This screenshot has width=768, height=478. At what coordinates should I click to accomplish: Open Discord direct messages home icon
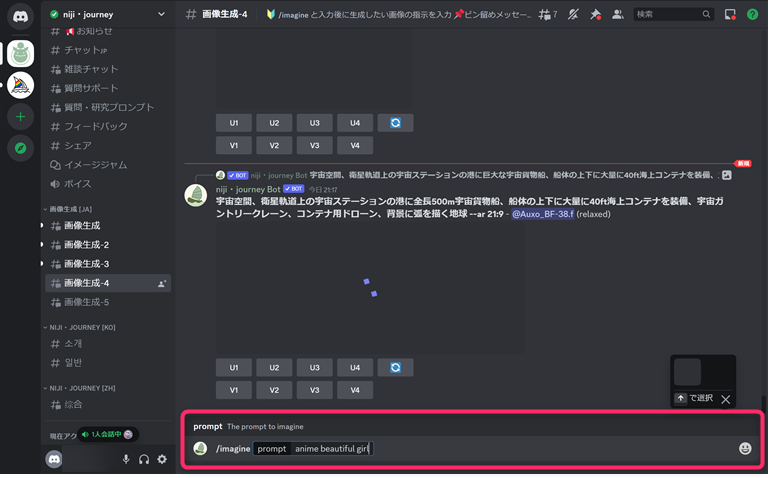pos(20,16)
